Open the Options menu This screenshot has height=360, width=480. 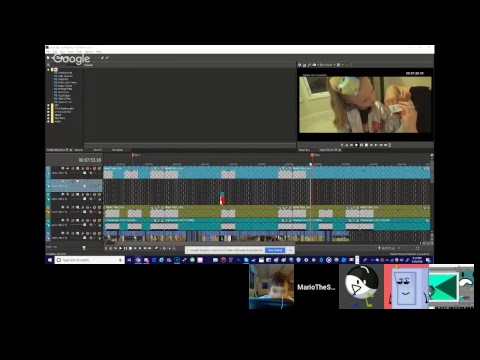click(89, 52)
